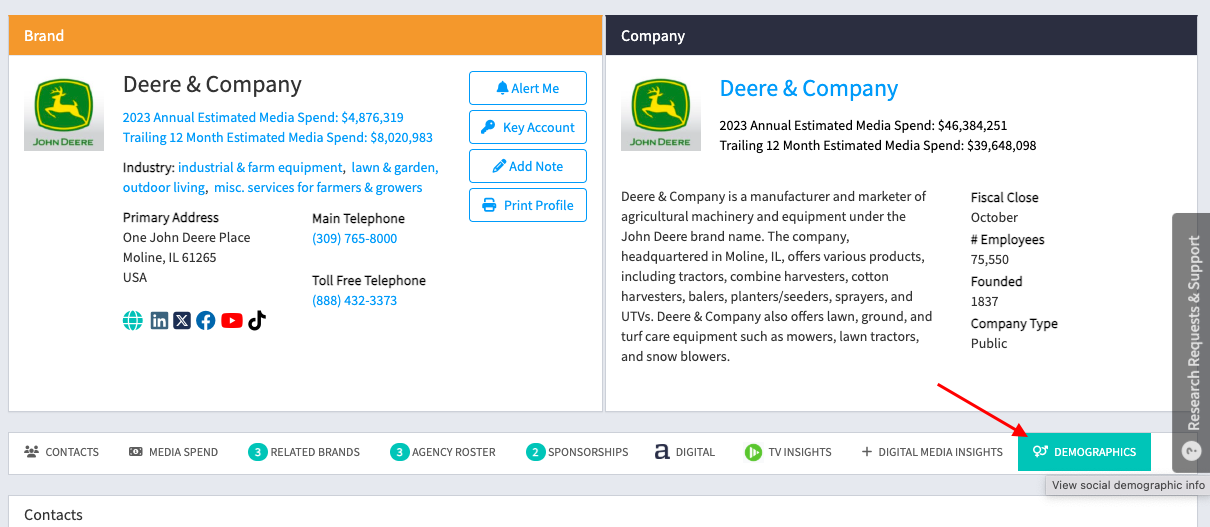
Task: Click Company Type value Public
Action: [x=989, y=343]
